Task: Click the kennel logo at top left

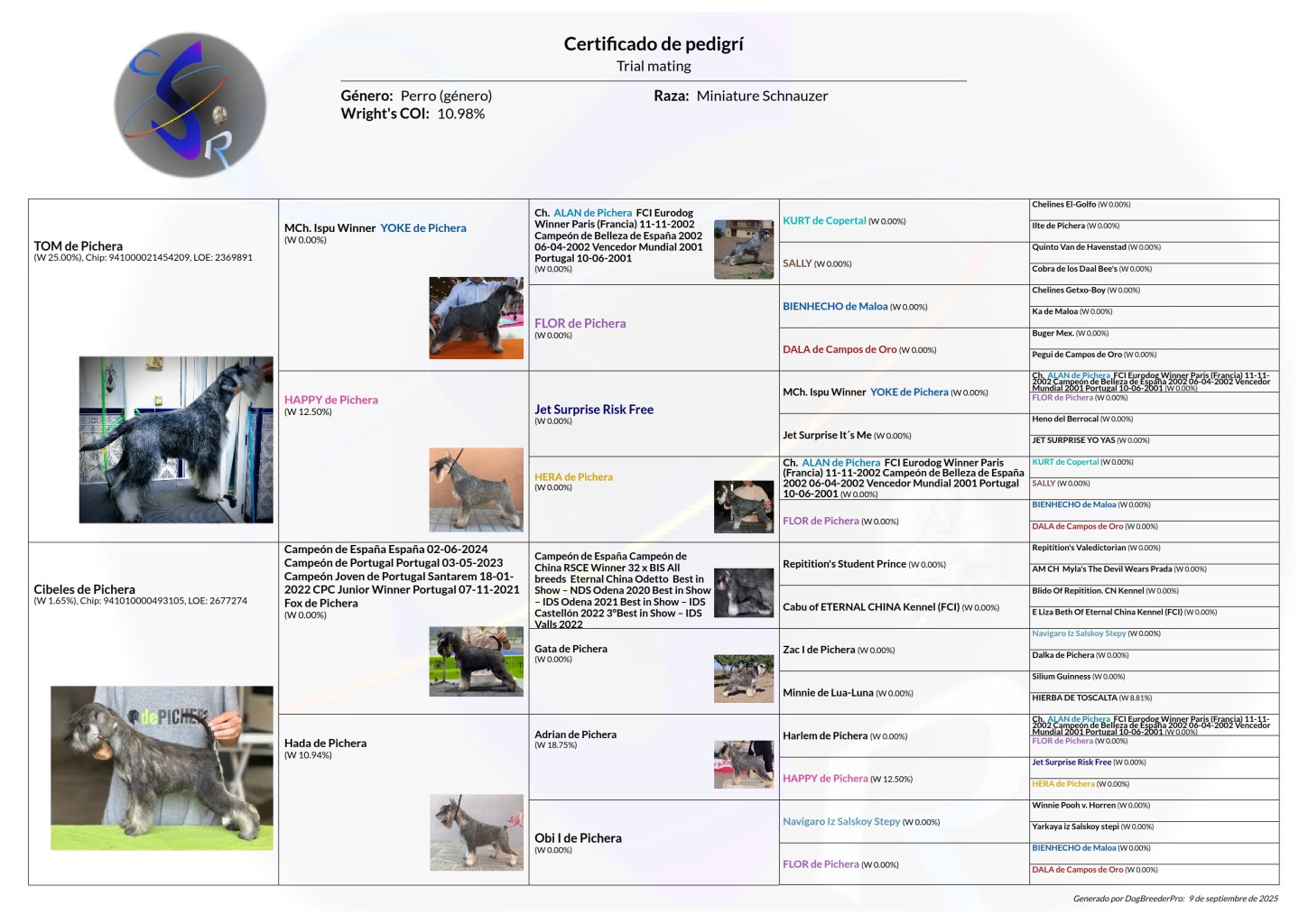Action: [x=190, y=105]
